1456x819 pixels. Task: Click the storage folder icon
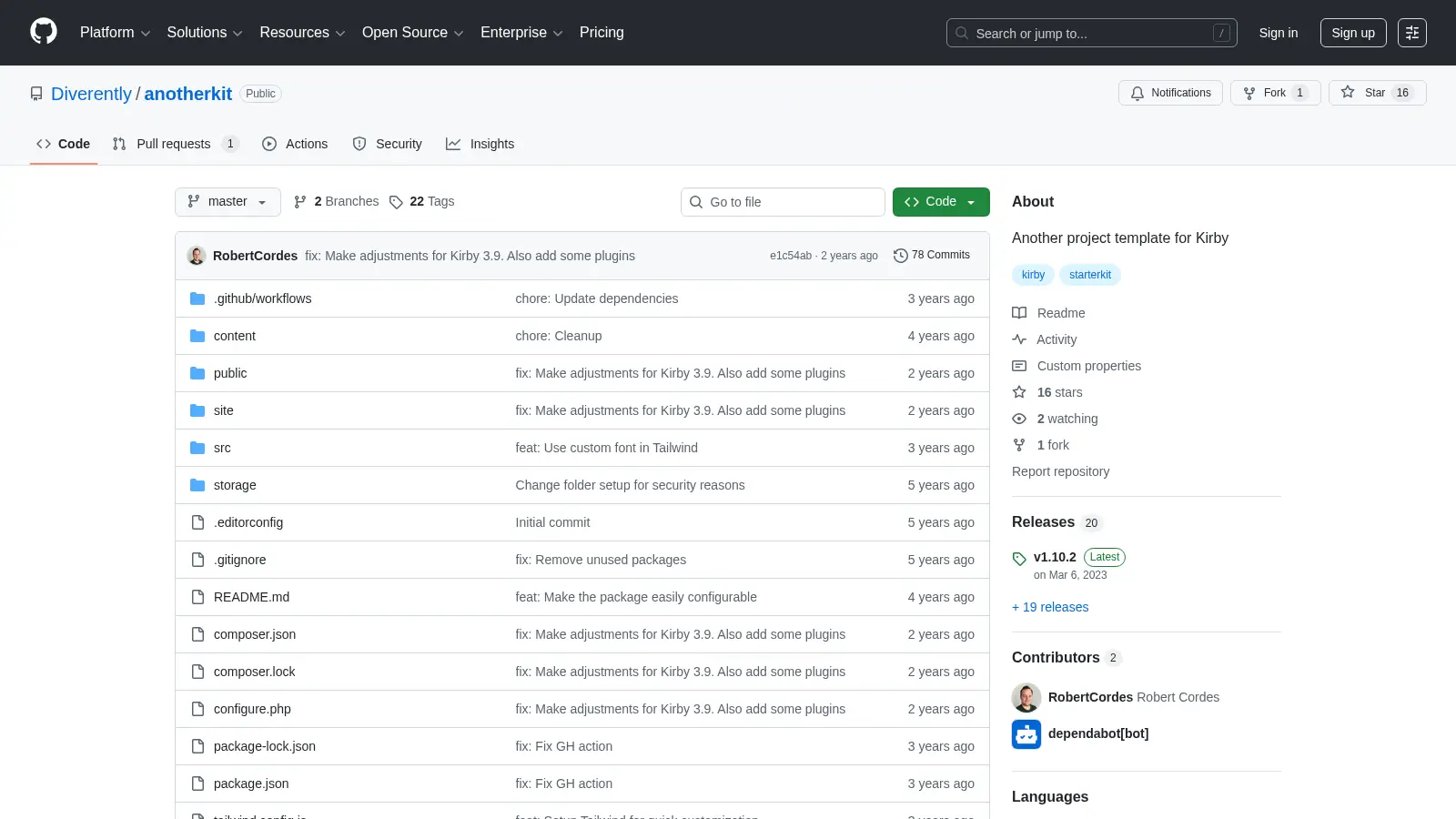point(197,485)
